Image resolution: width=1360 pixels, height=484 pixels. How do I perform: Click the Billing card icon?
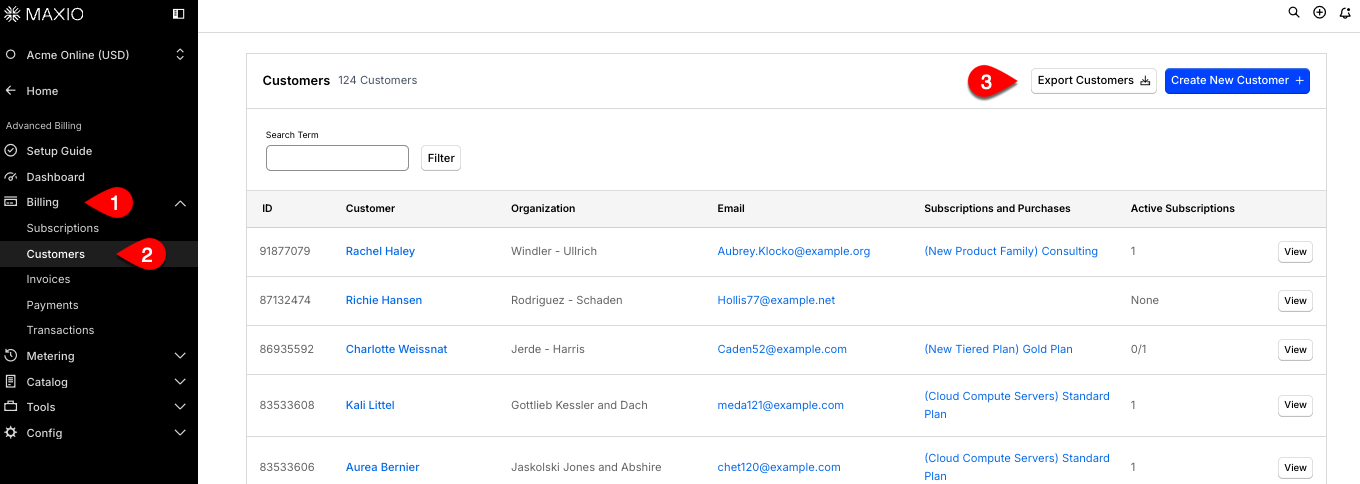point(11,202)
